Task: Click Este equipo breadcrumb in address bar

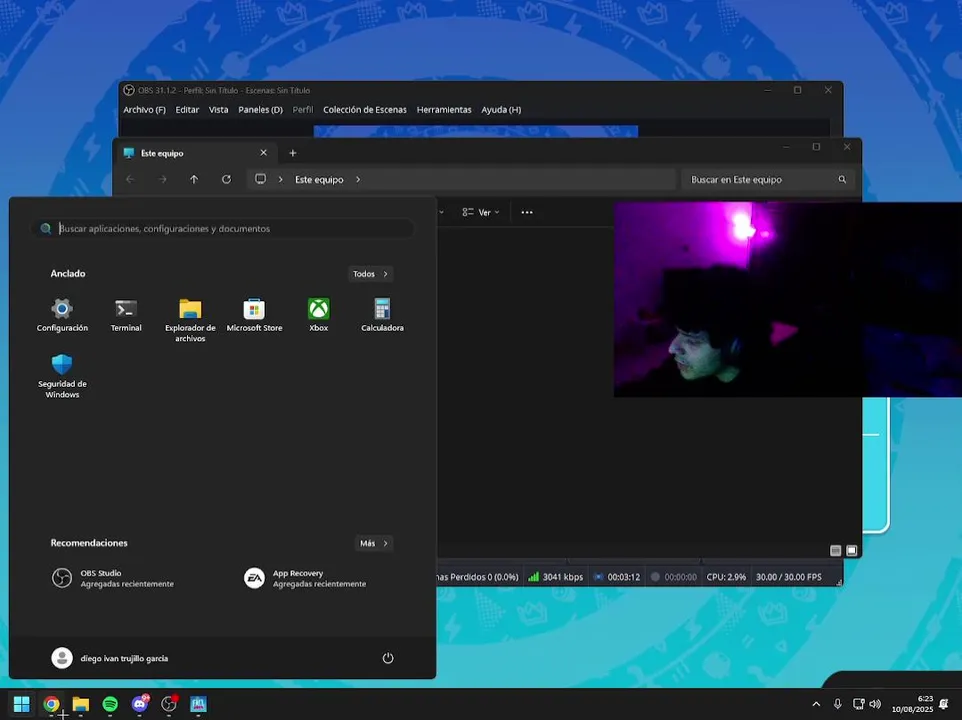Action: click(319, 180)
